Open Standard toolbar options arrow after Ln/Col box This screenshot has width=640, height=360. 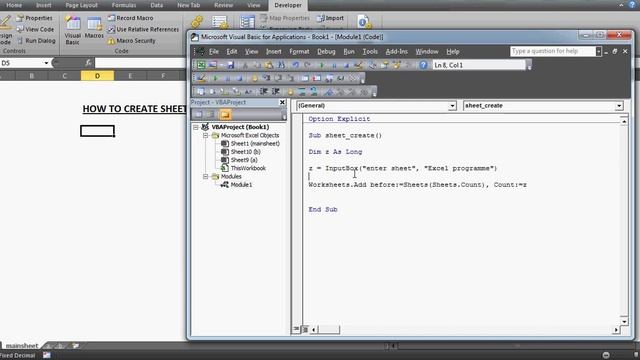point(529,65)
